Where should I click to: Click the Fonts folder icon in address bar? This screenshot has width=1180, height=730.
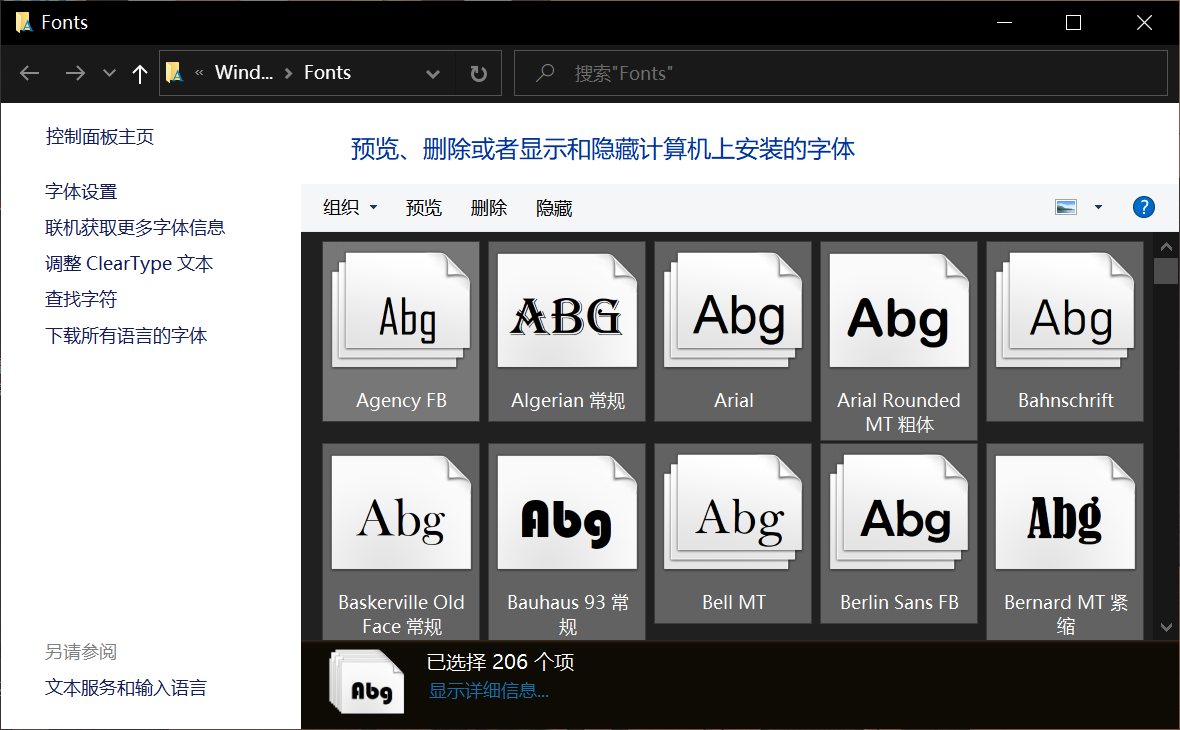point(174,72)
